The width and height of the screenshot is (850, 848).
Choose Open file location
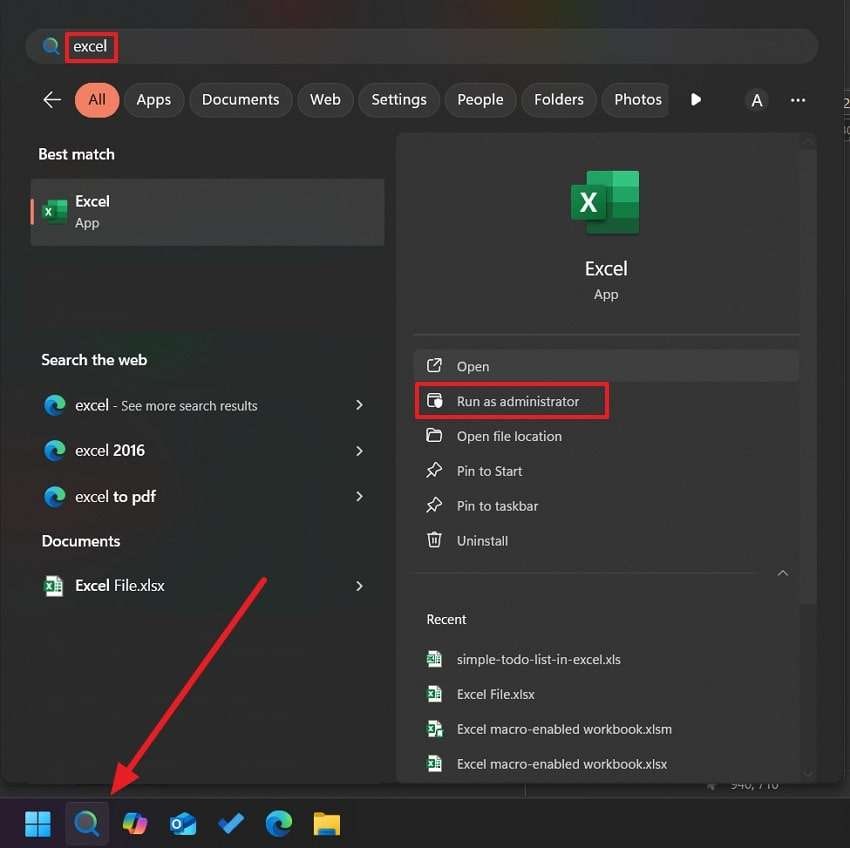(x=606, y=436)
